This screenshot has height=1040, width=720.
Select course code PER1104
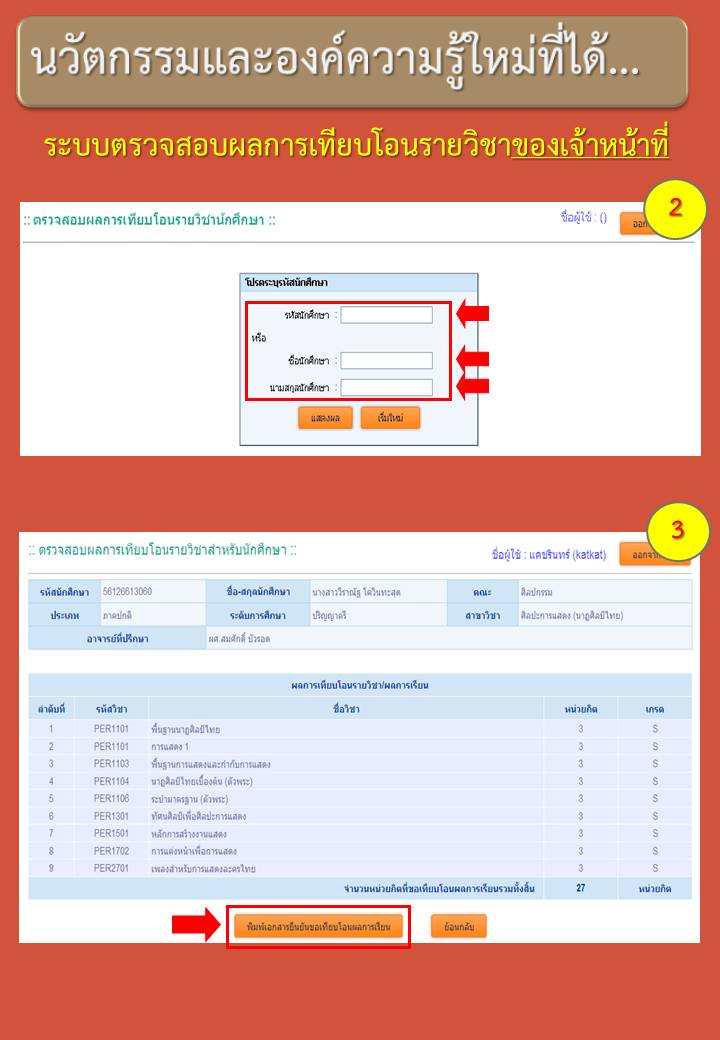(x=111, y=781)
